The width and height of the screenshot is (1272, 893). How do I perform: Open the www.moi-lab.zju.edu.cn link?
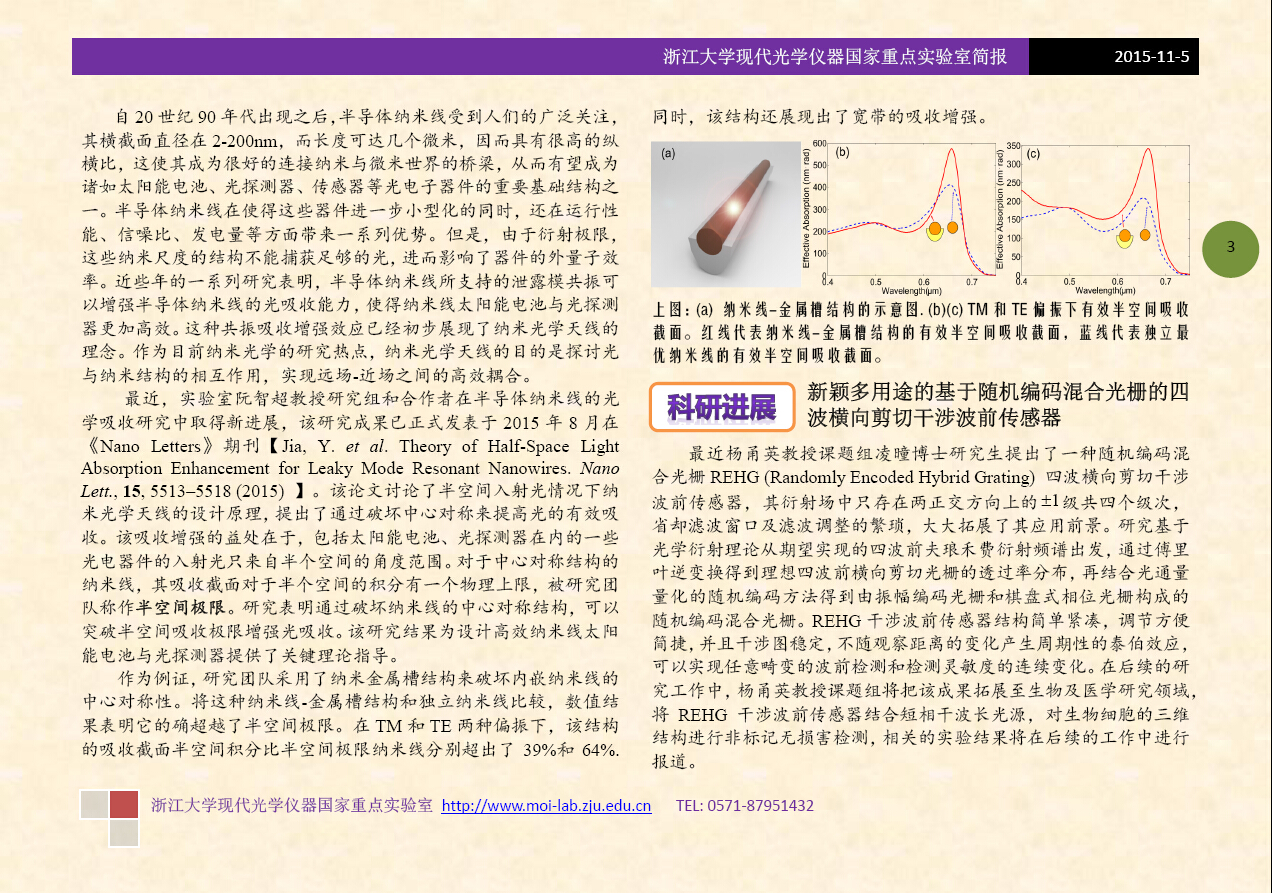click(x=546, y=806)
